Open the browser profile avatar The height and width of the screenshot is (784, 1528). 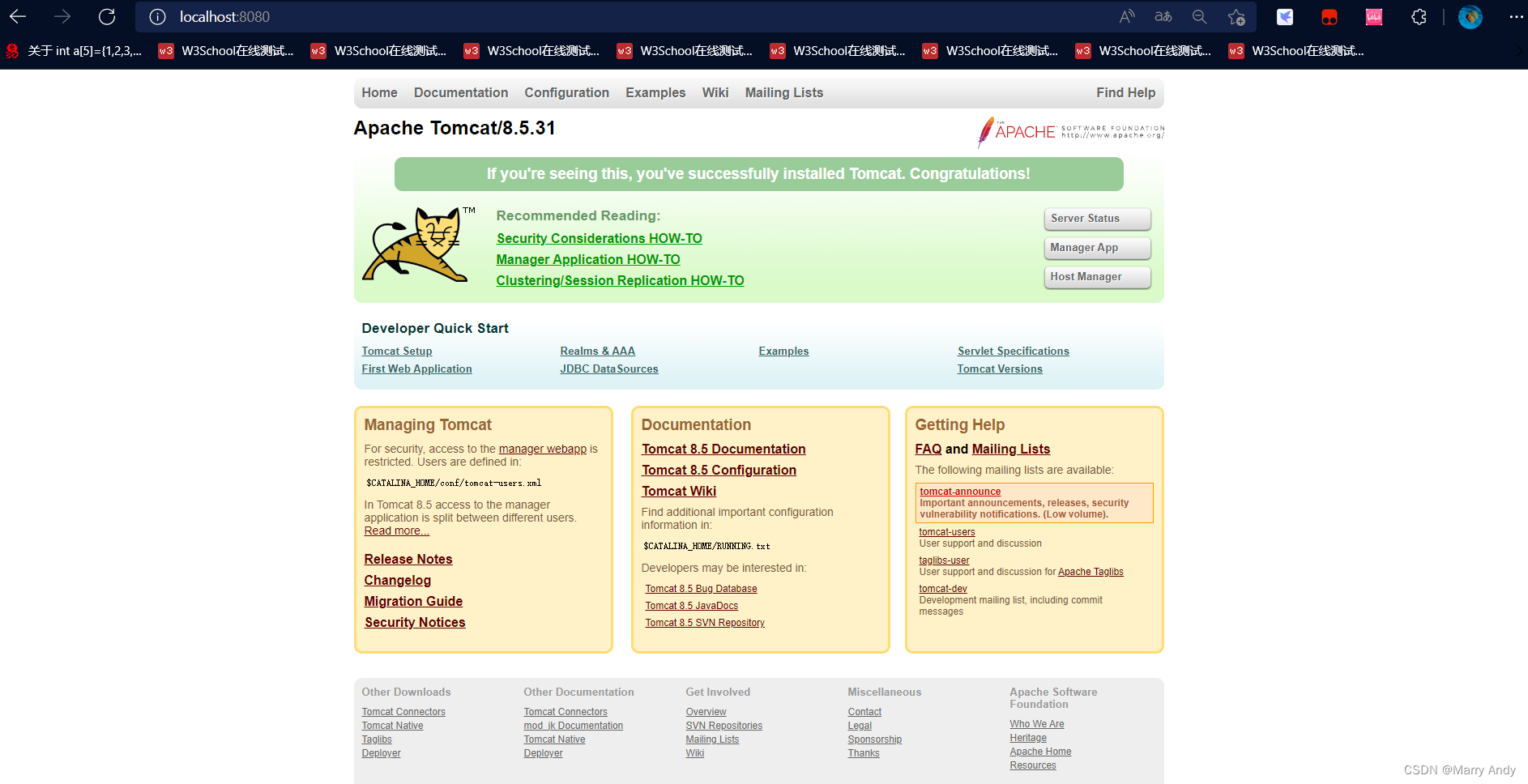point(1470,16)
